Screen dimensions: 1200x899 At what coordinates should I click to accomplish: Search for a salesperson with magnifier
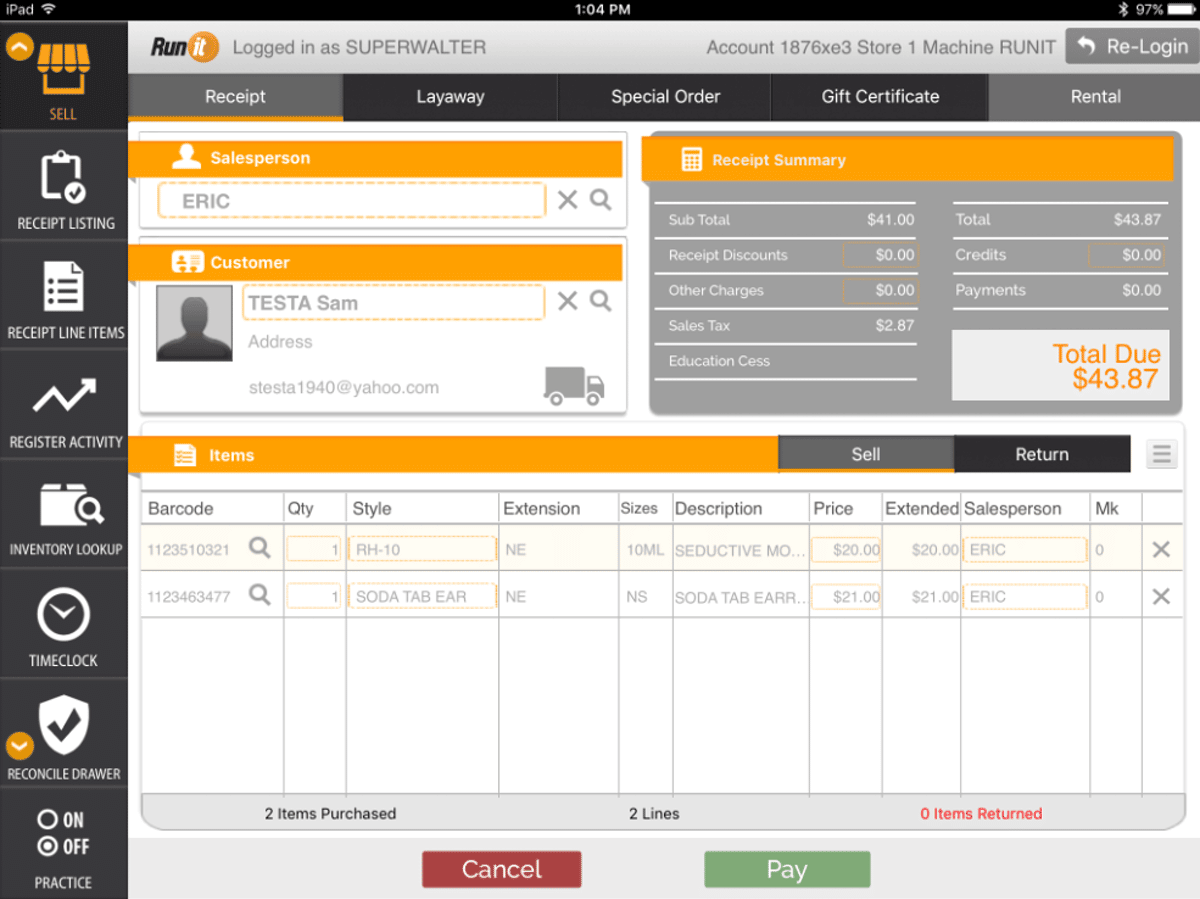click(x=601, y=200)
